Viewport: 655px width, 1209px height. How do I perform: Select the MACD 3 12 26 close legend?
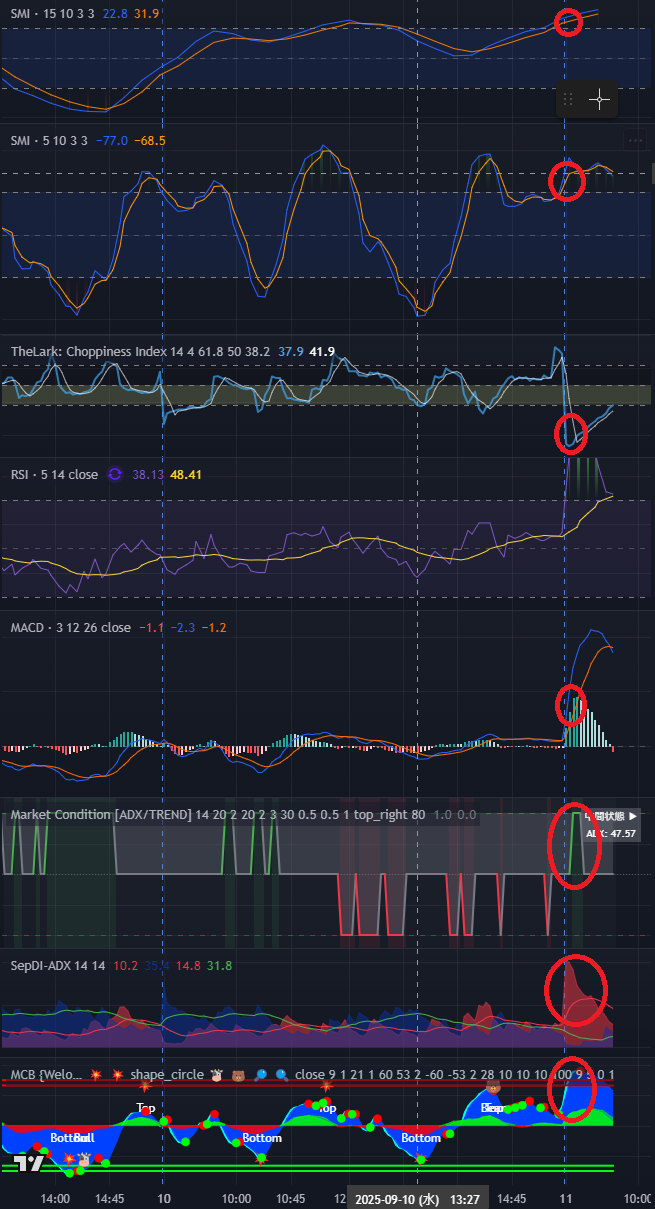[x=70, y=627]
